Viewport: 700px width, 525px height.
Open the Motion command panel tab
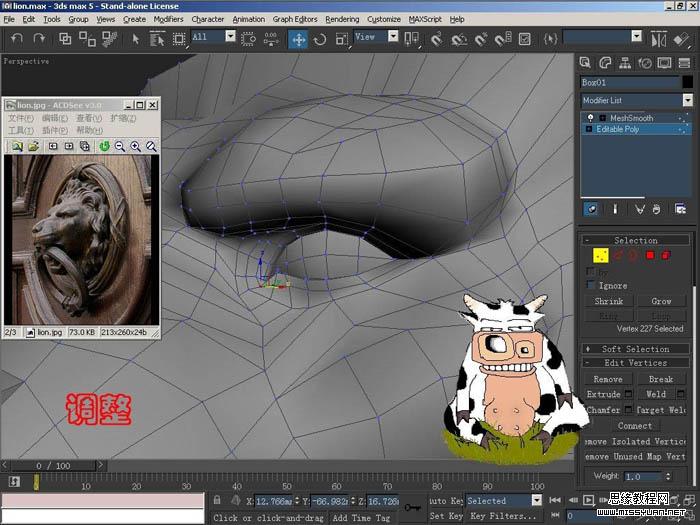click(645, 63)
